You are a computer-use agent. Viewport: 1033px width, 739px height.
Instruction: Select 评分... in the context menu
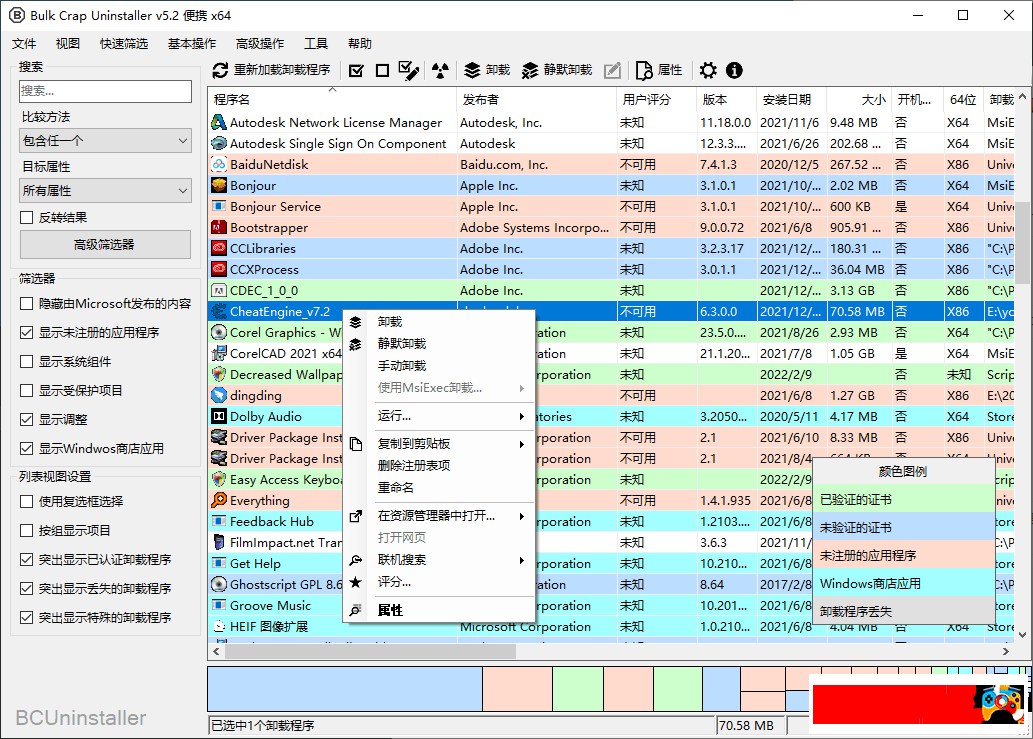(439, 582)
